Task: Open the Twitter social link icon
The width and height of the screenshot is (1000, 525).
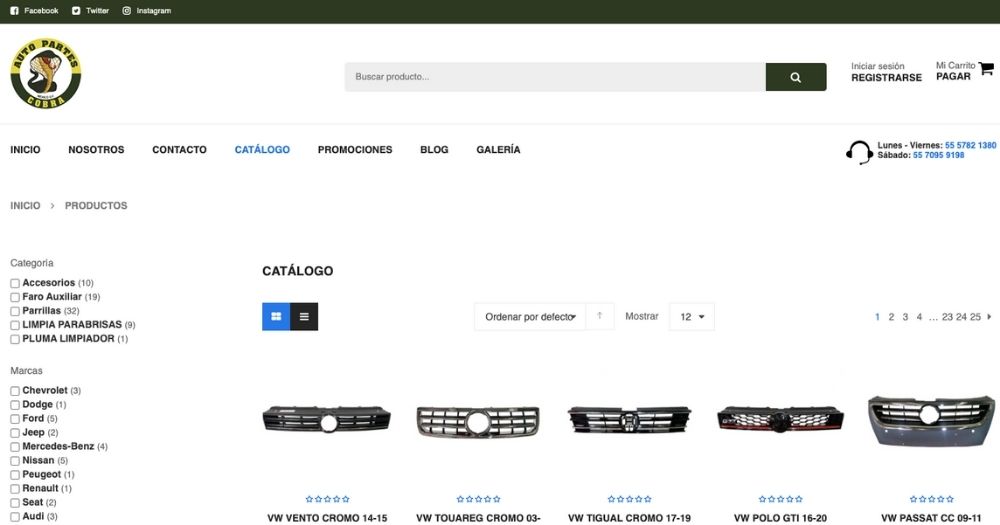Action: pyautogui.click(x=76, y=11)
